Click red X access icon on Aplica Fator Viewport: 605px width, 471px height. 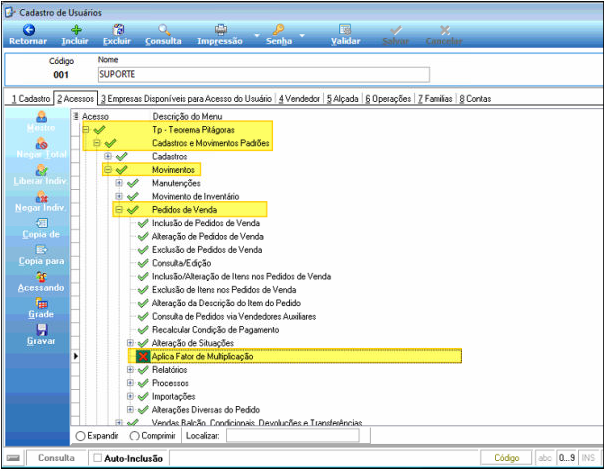point(143,356)
